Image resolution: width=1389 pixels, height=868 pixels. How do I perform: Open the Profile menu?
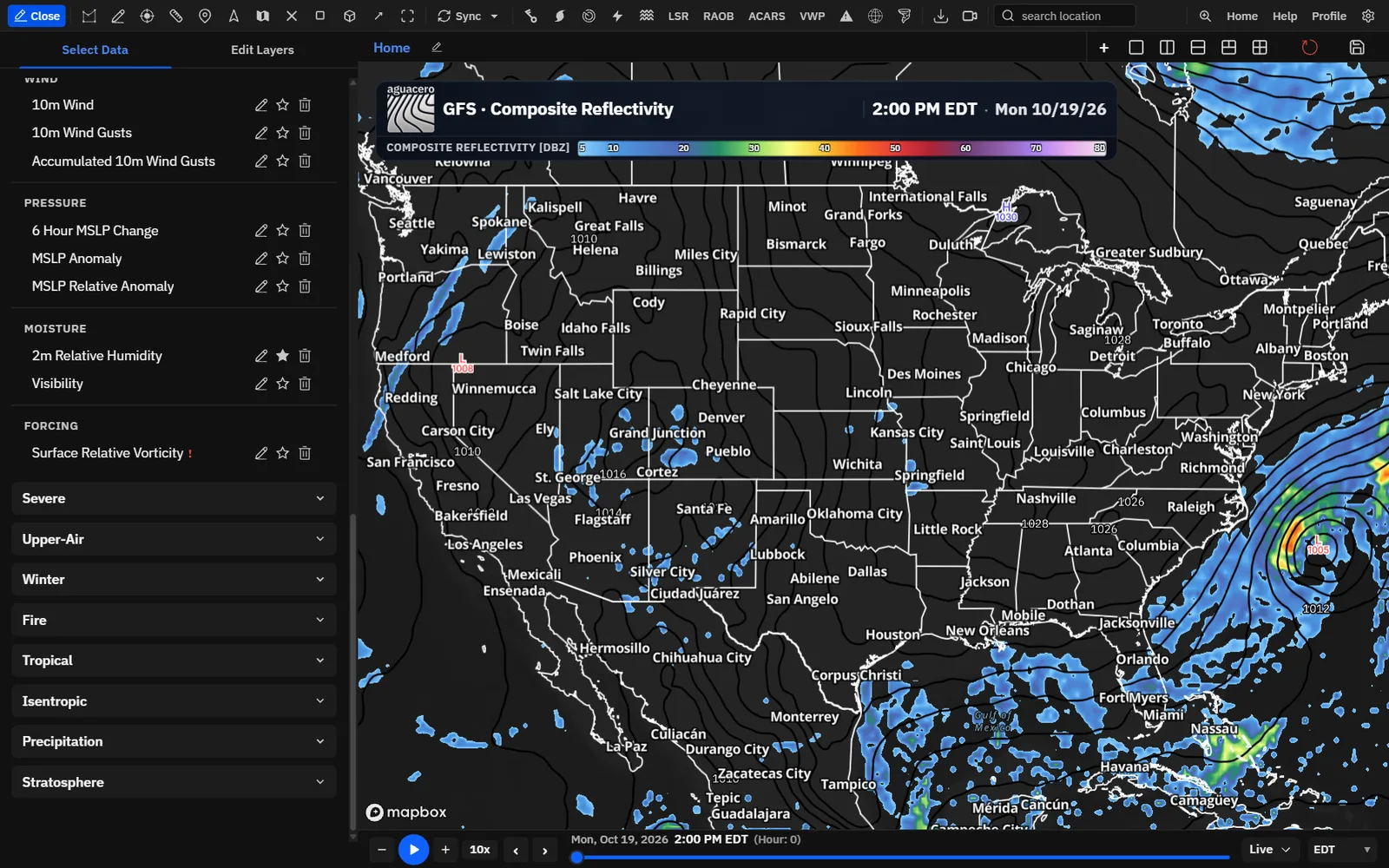coord(1328,16)
